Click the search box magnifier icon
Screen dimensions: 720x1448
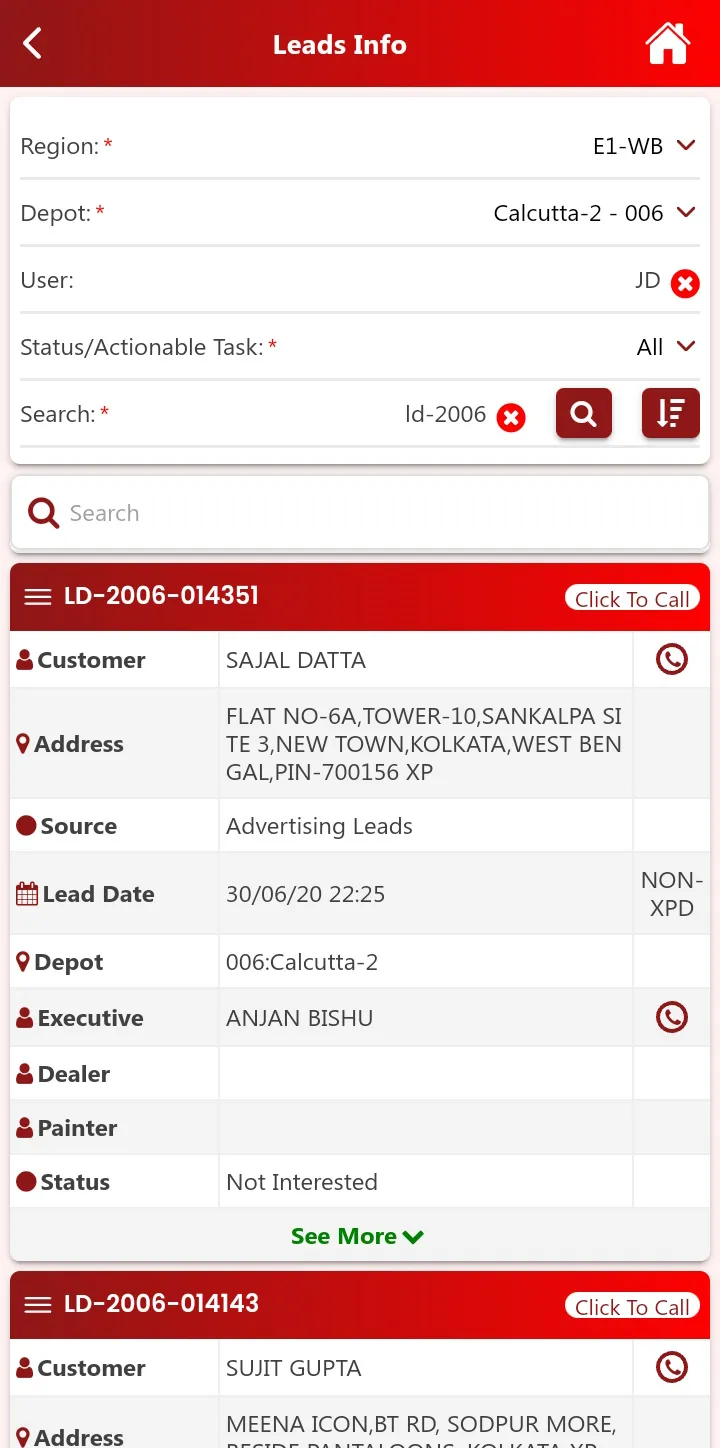(43, 513)
